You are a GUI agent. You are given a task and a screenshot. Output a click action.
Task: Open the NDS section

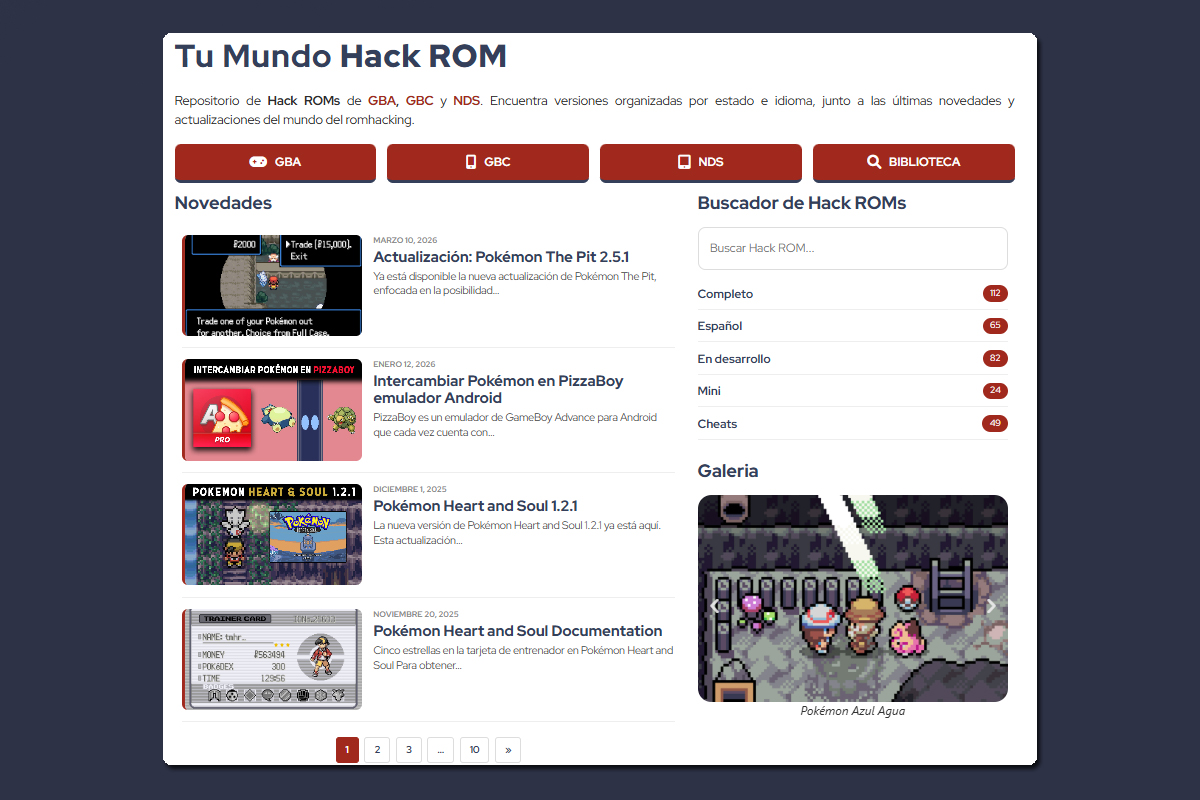tap(700, 162)
